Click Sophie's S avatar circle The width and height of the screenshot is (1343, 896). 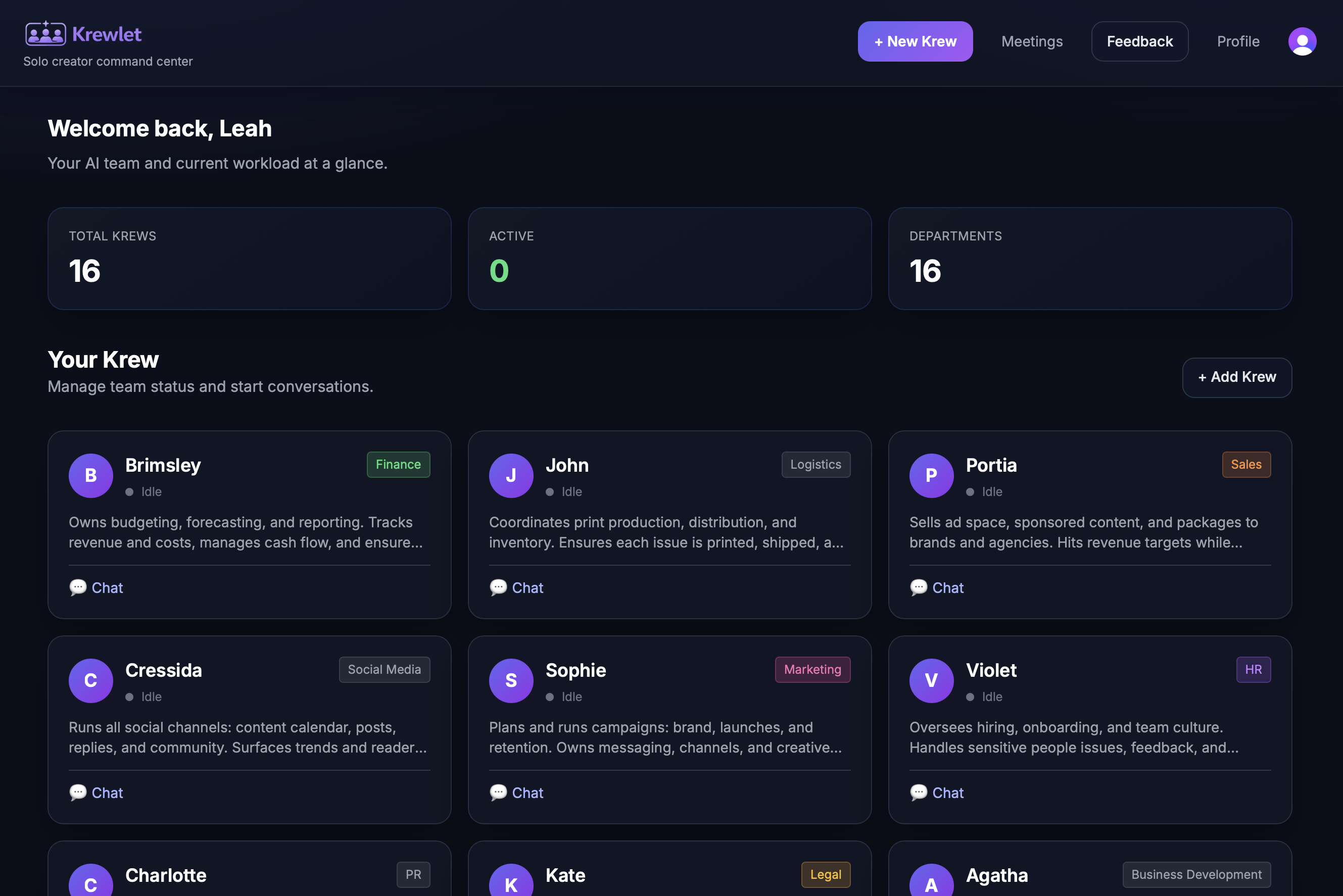point(511,680)
